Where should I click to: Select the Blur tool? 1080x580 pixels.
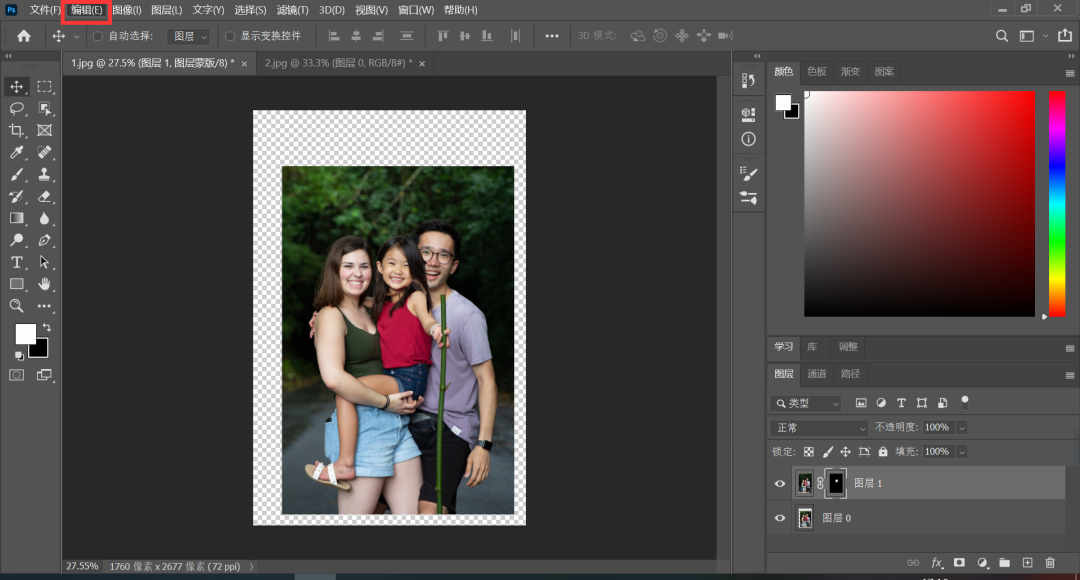pos(45,218)
